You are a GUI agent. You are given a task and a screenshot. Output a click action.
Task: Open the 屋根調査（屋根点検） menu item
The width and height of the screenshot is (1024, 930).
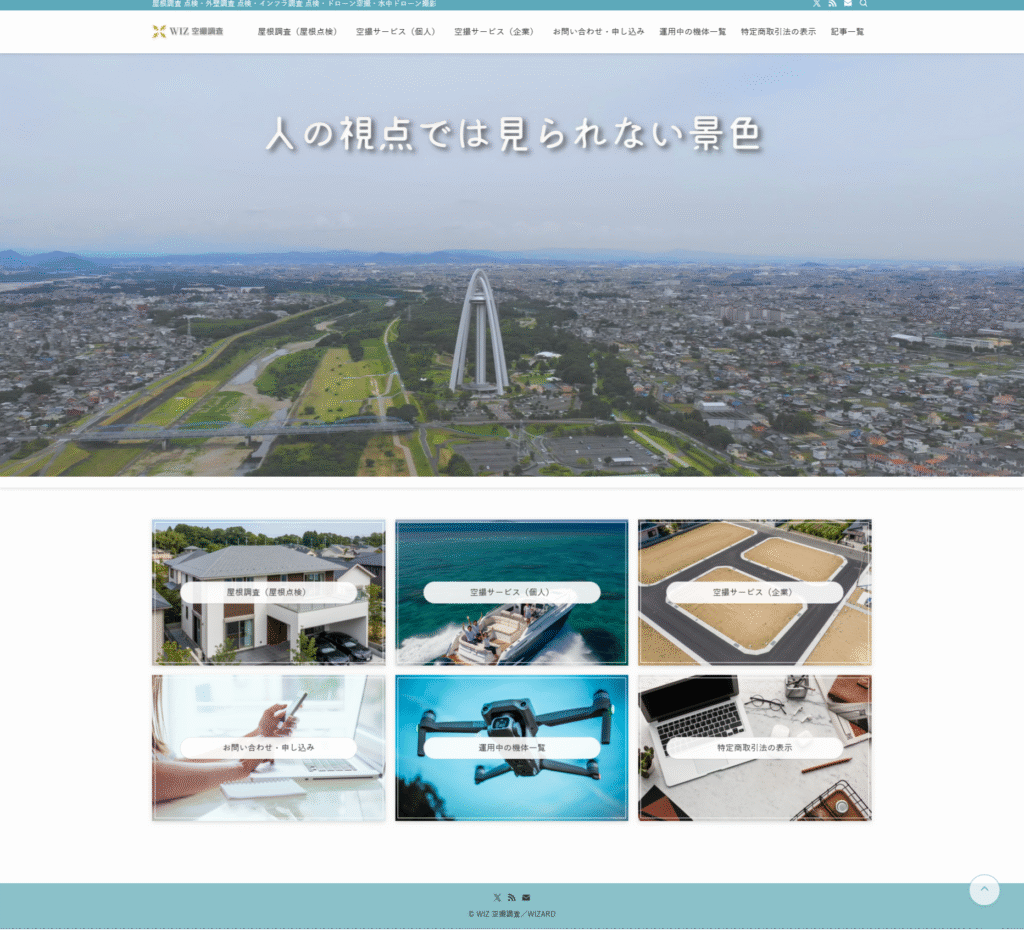299,32
